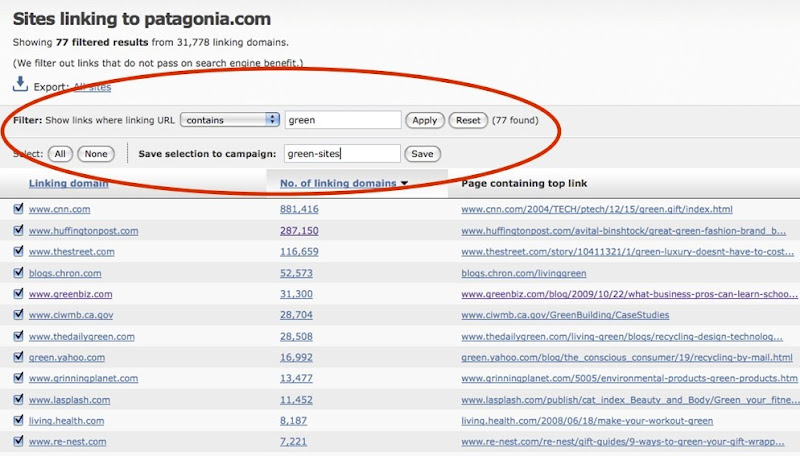Toggle checkbox for www.grinningplanet.com
This screenshot has width=800, height=456.
pos(18,377)
